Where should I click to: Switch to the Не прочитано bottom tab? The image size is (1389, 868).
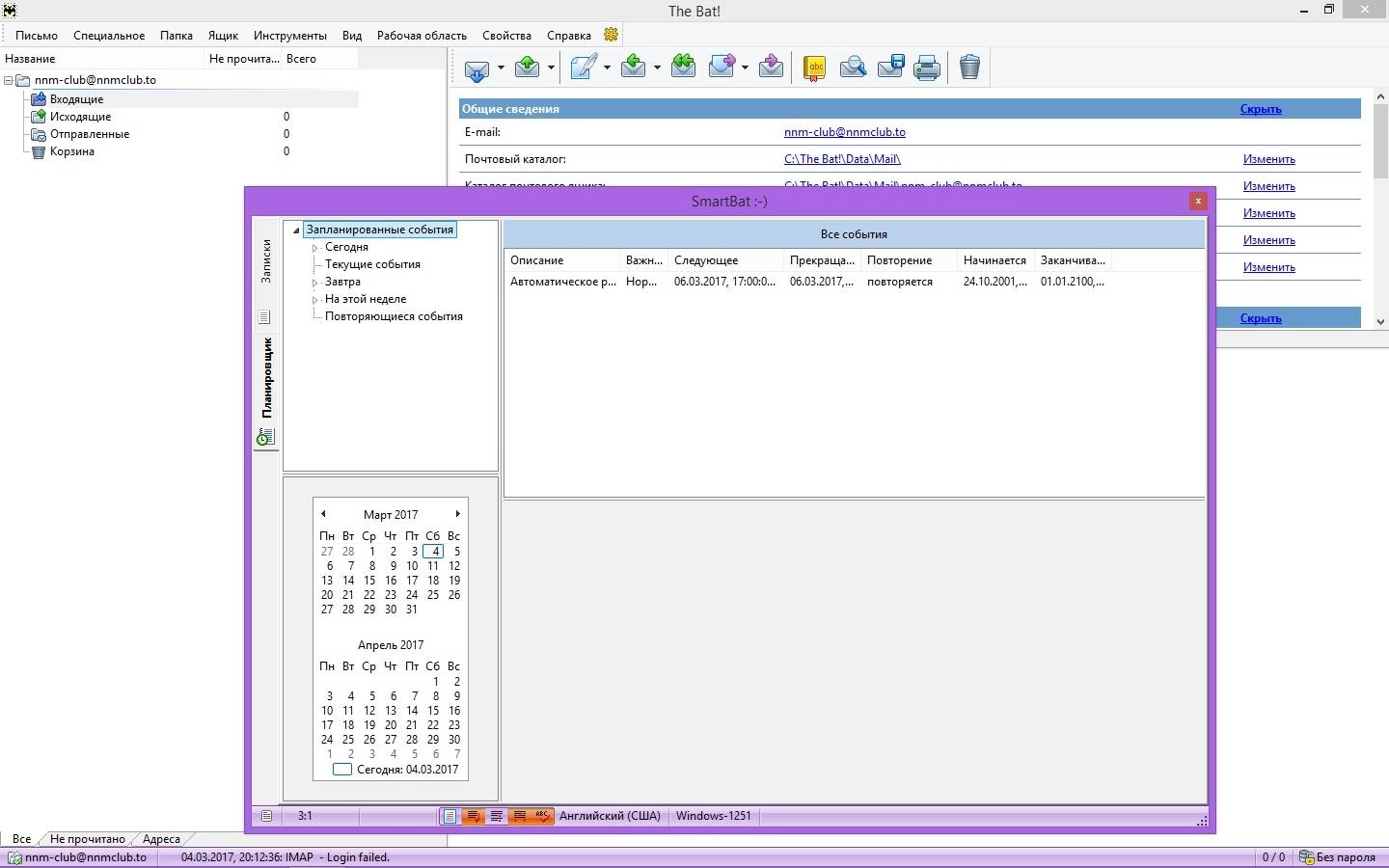[88, 839]
